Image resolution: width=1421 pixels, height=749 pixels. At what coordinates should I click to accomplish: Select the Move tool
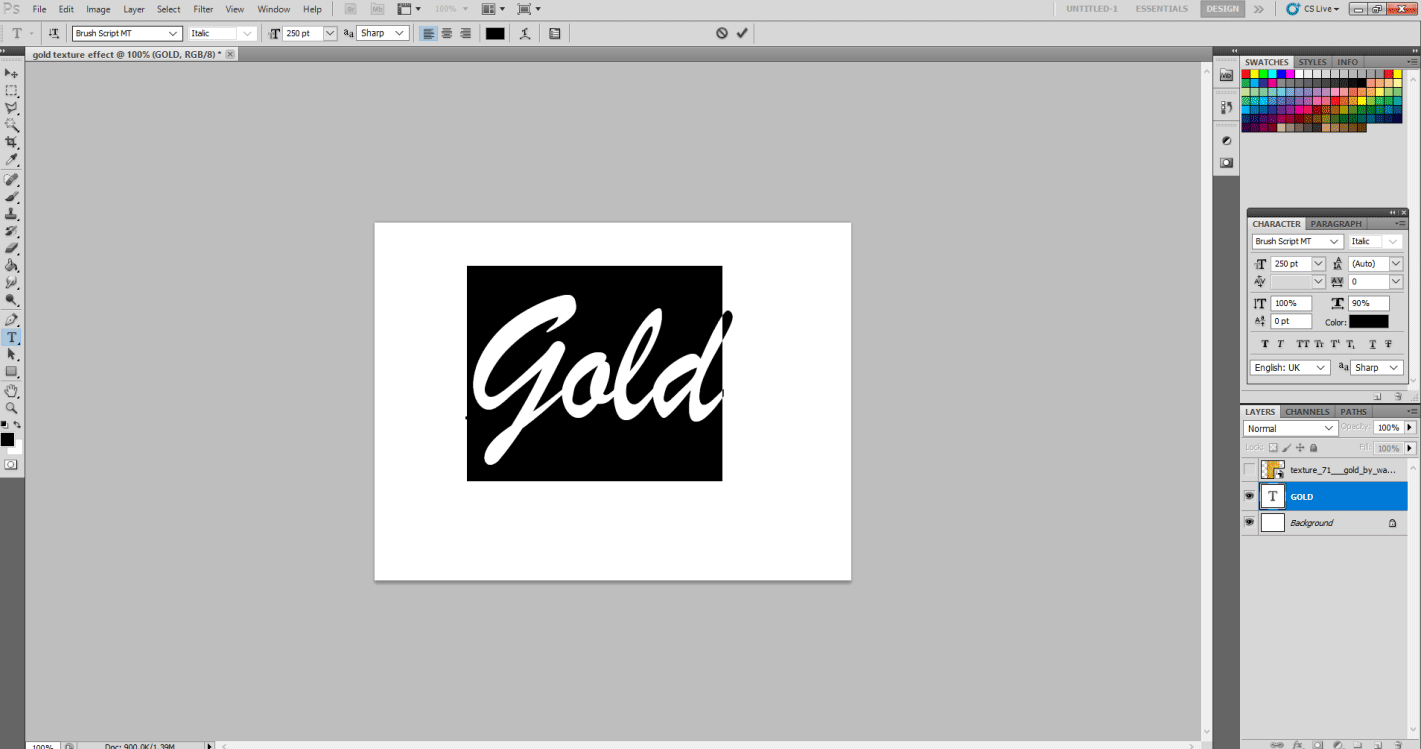(x=12, y=73)
